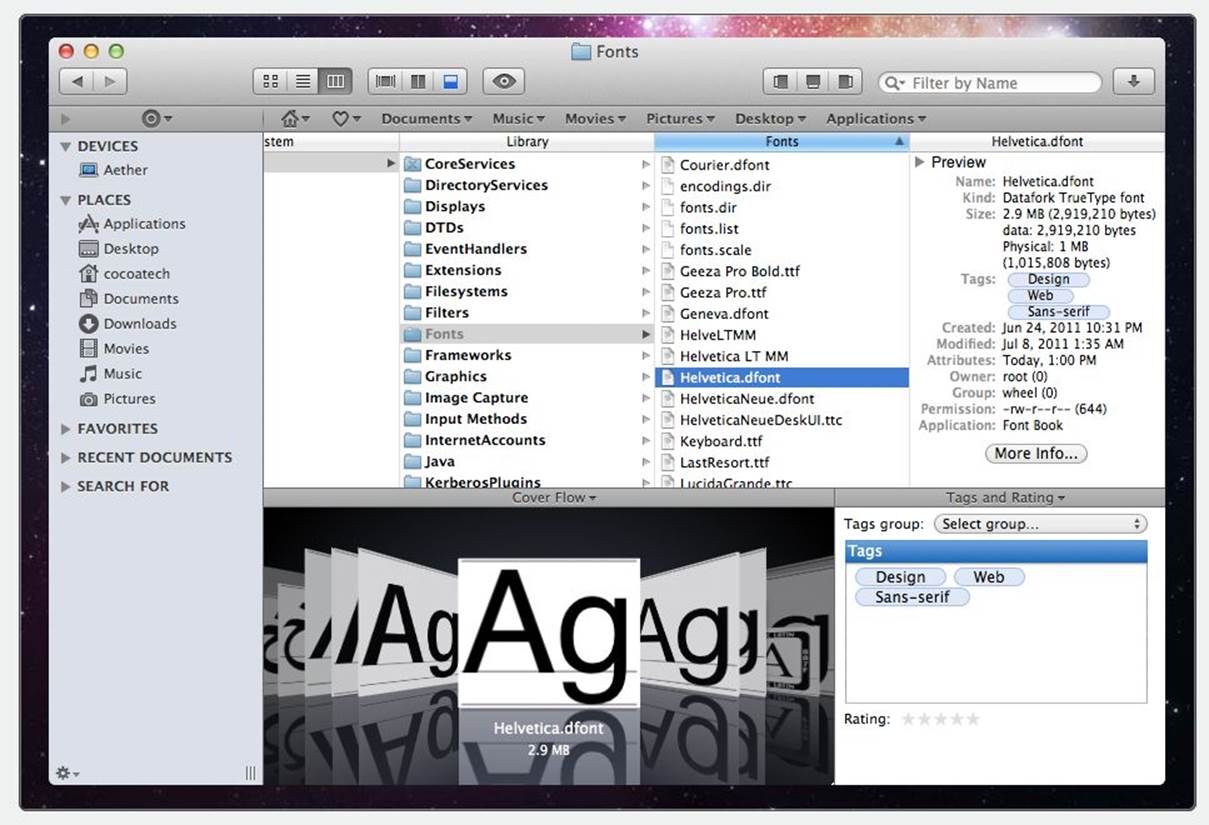The height and width of the screenshot is (825, 1209).
Task: Go back with the left arrow button
Action: [77, 82]
